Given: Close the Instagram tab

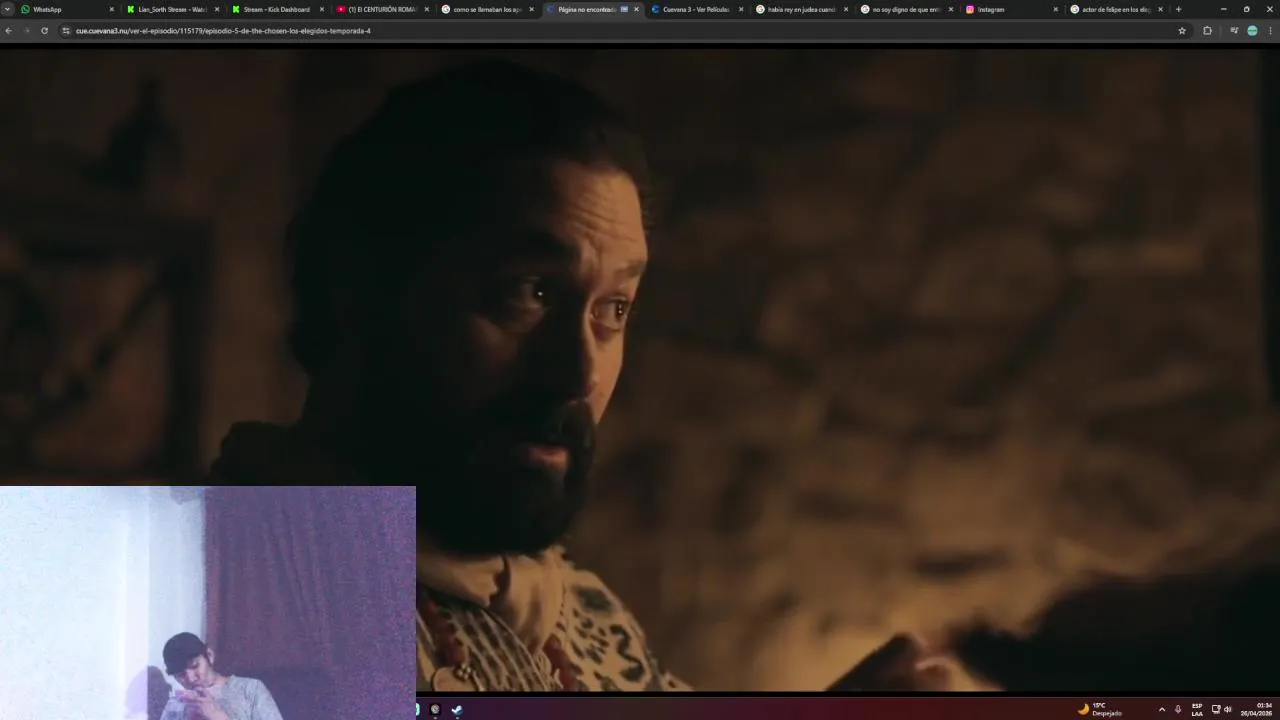Looking at the screenshot, I should click(x=1055, y=9).
